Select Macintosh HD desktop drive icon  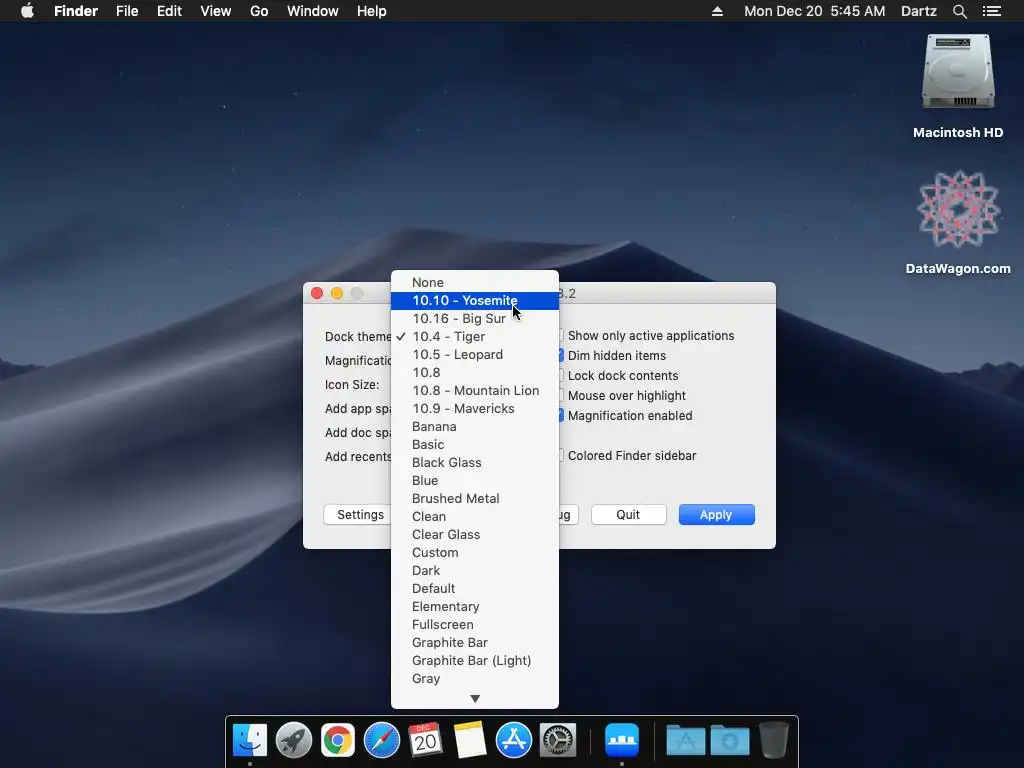pos(958,73)
